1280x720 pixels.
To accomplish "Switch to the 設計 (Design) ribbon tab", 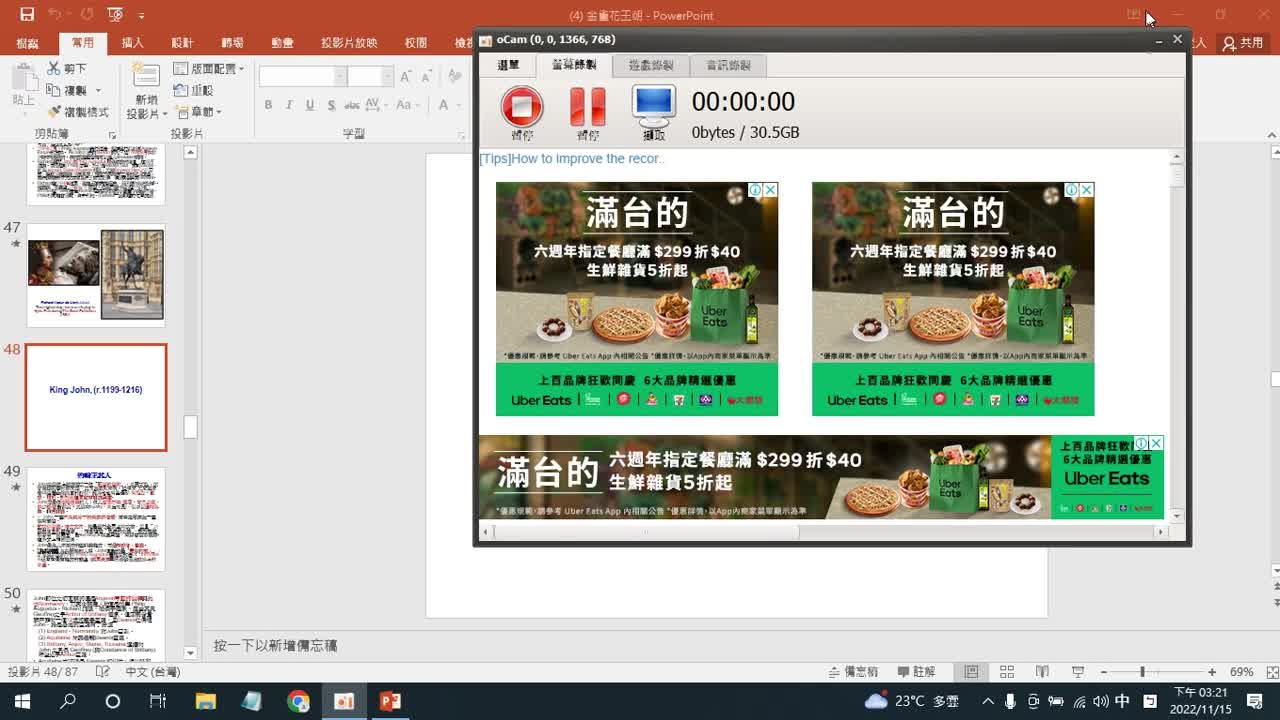I will click(x=182, y=43).
